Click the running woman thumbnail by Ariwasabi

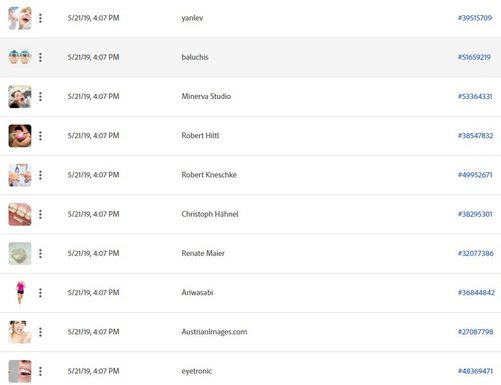(20, 293)
